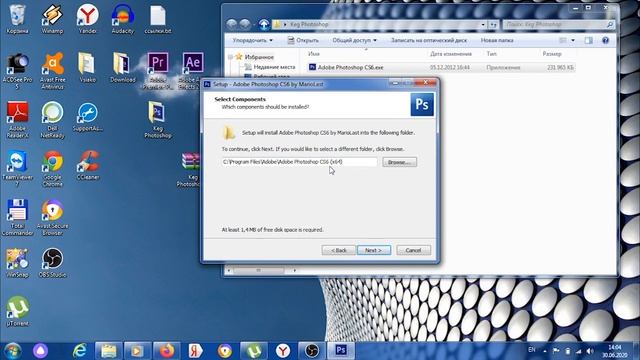Viewport: 640px width, 360px height.
Task: Click the EN language indicator in tray
Action: [531, 350]
